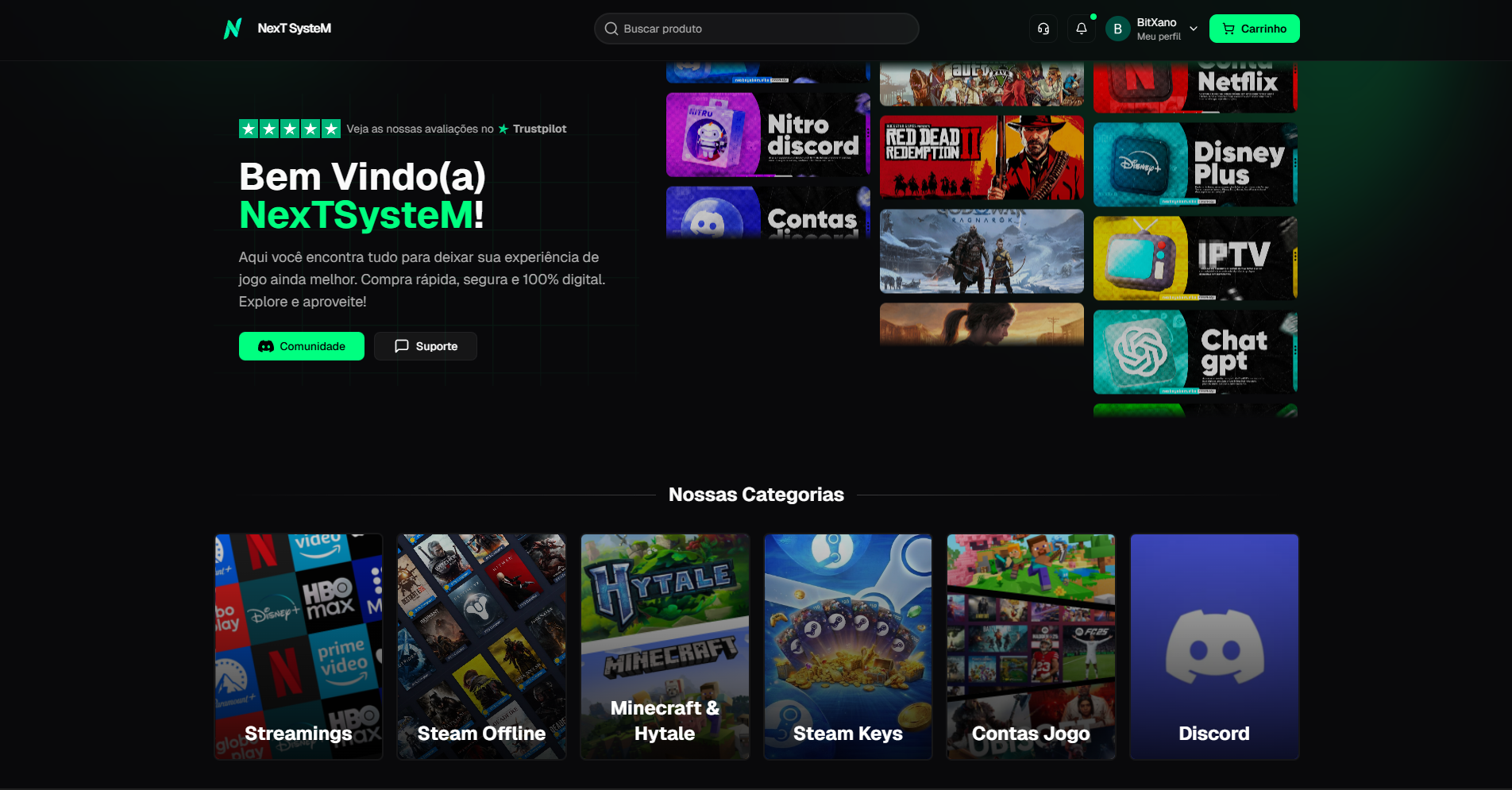
Task: Open the Carrinho shopping cart
Action: tap(1254, 29)
